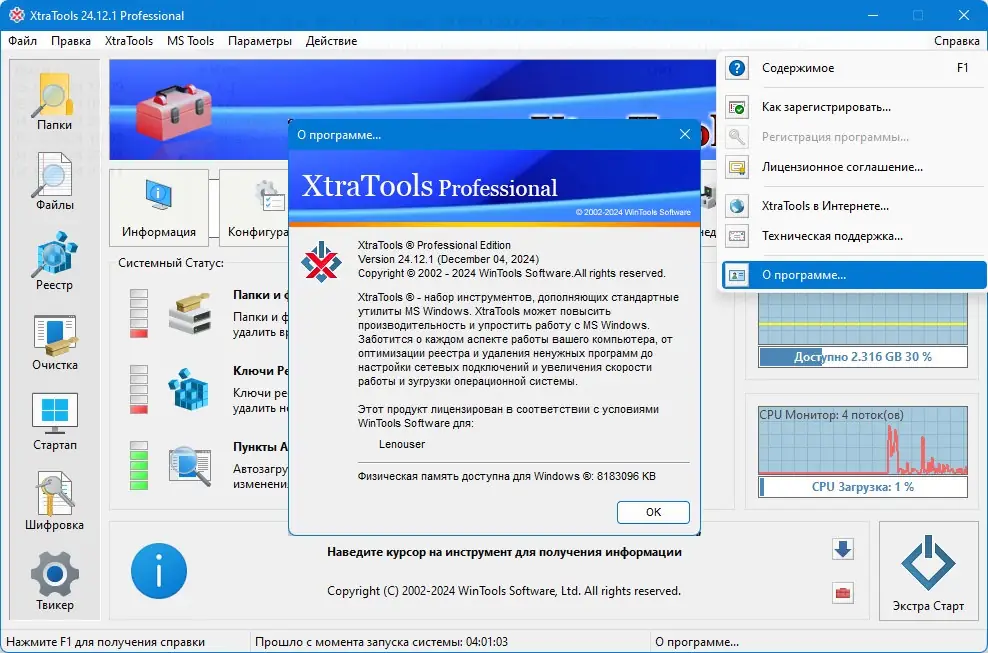Choose Как зарегистрировать... menu entry
Screen dimensions: 988x653
[x=854, y=107]
